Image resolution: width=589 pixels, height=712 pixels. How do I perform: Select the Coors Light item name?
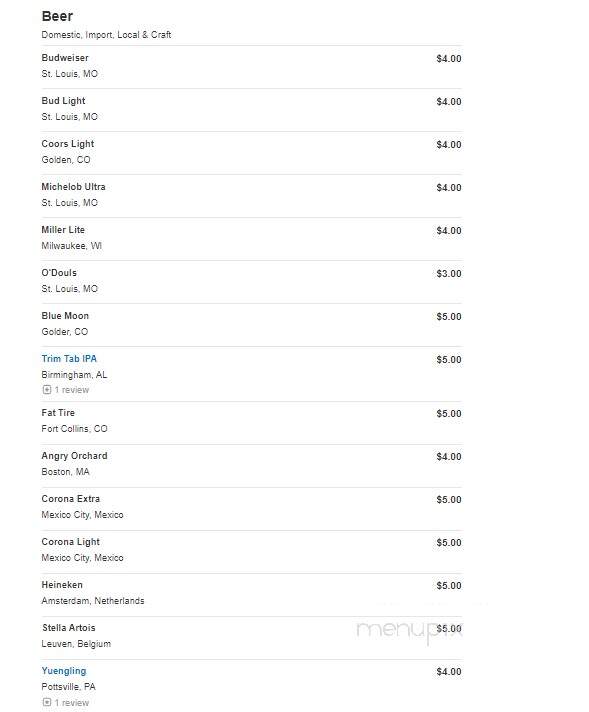tap(68, 144)
